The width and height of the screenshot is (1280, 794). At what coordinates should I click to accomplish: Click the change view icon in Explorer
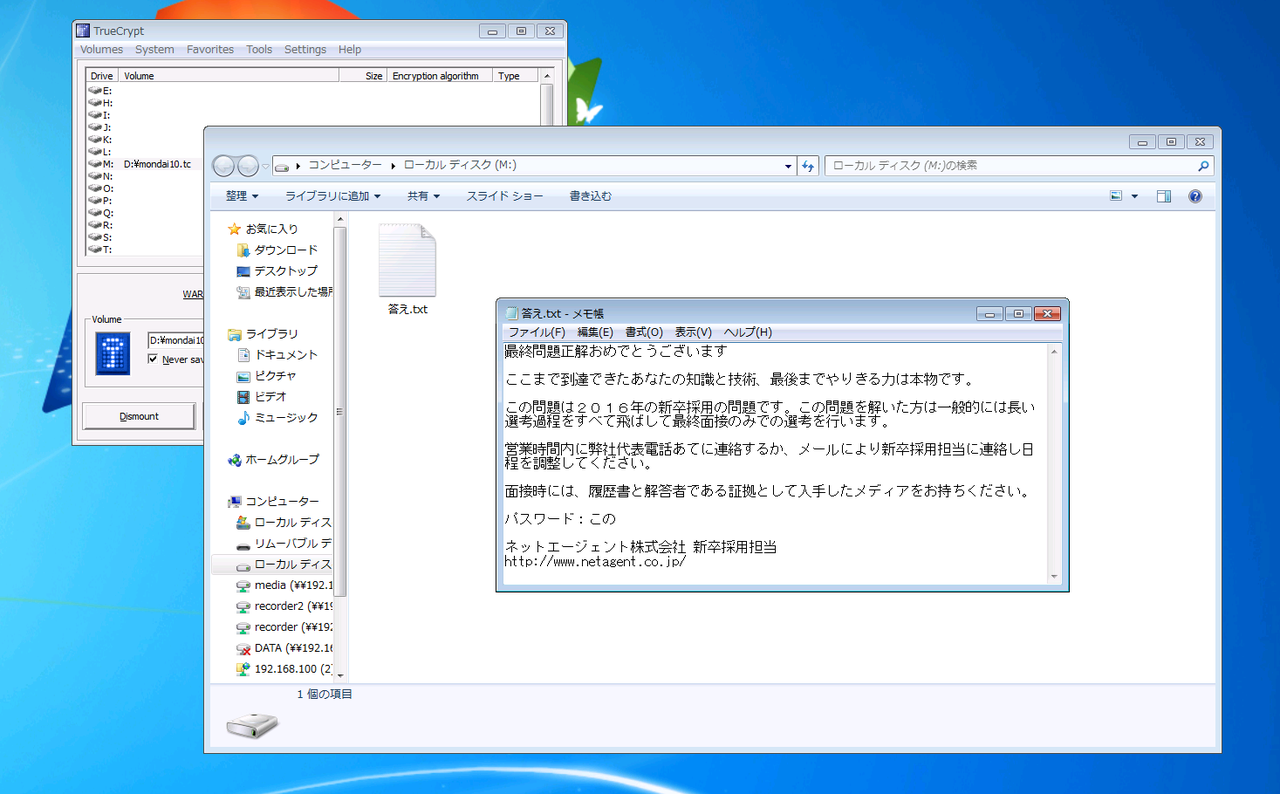[x=1116, y=196]
